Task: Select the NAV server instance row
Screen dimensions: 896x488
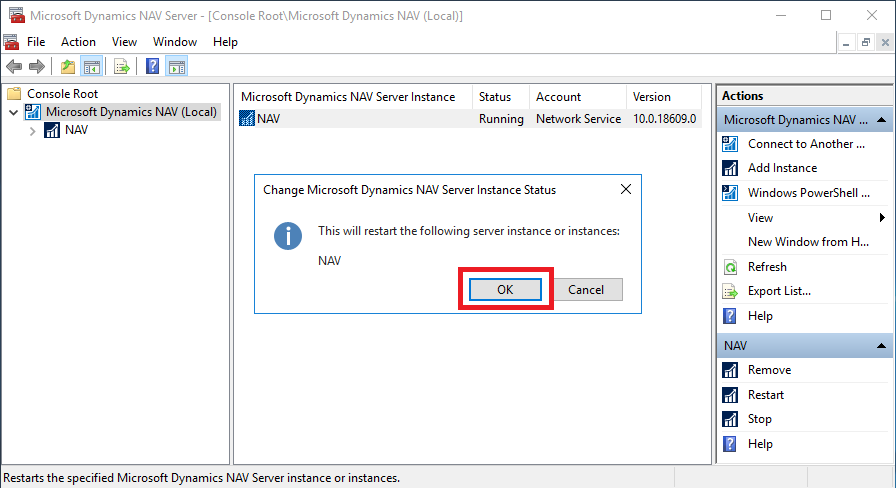Action: (x=470, y=119)
